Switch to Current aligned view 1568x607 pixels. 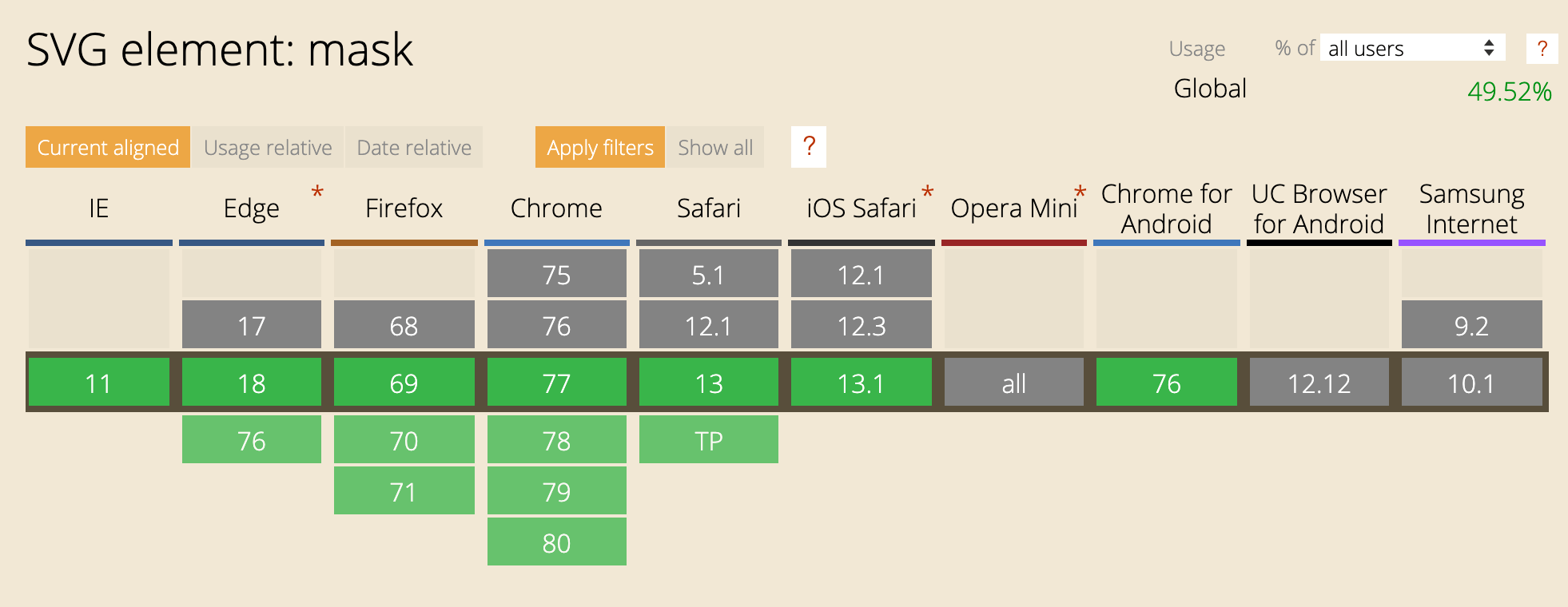108,148
